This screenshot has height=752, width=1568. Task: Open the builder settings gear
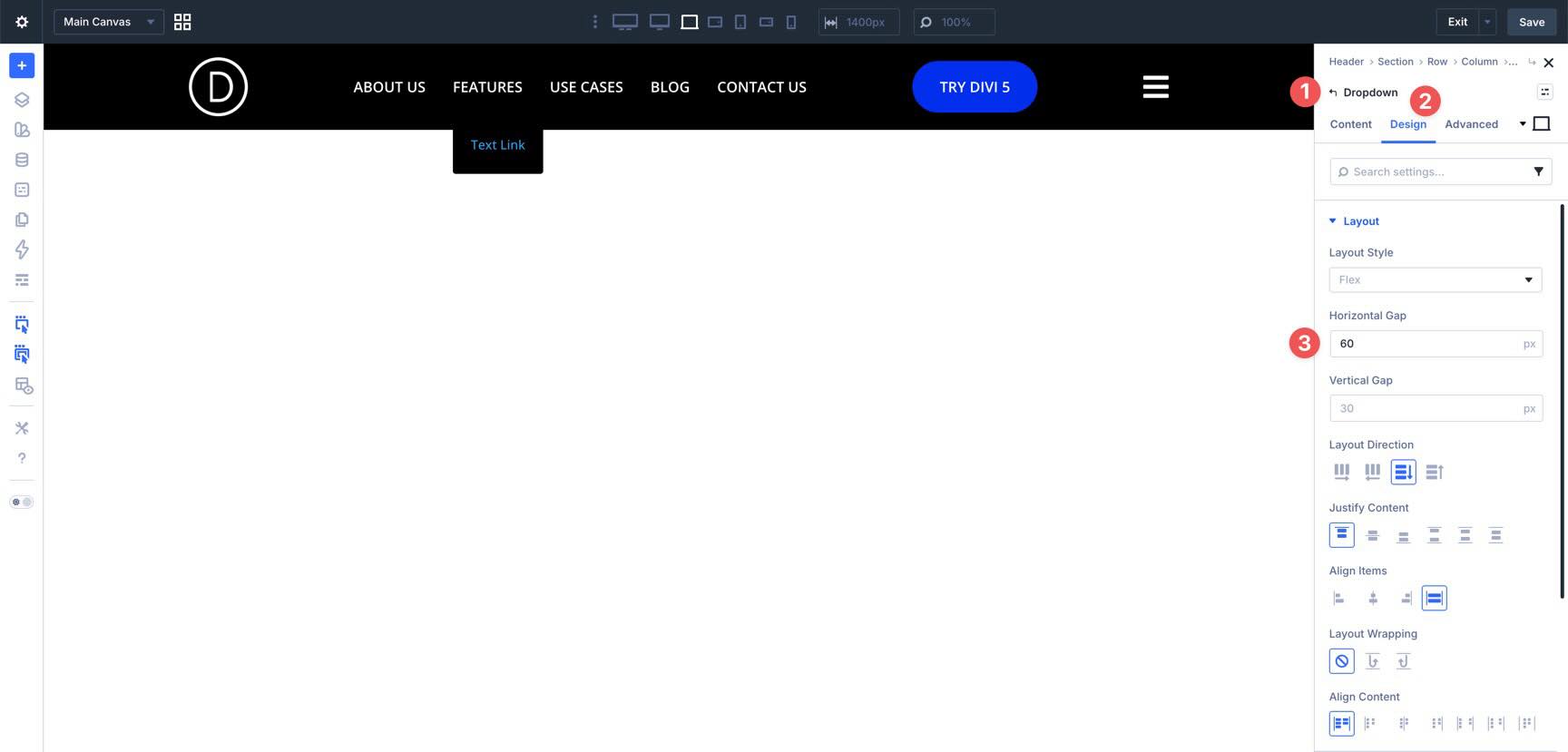tap(22, 22)
